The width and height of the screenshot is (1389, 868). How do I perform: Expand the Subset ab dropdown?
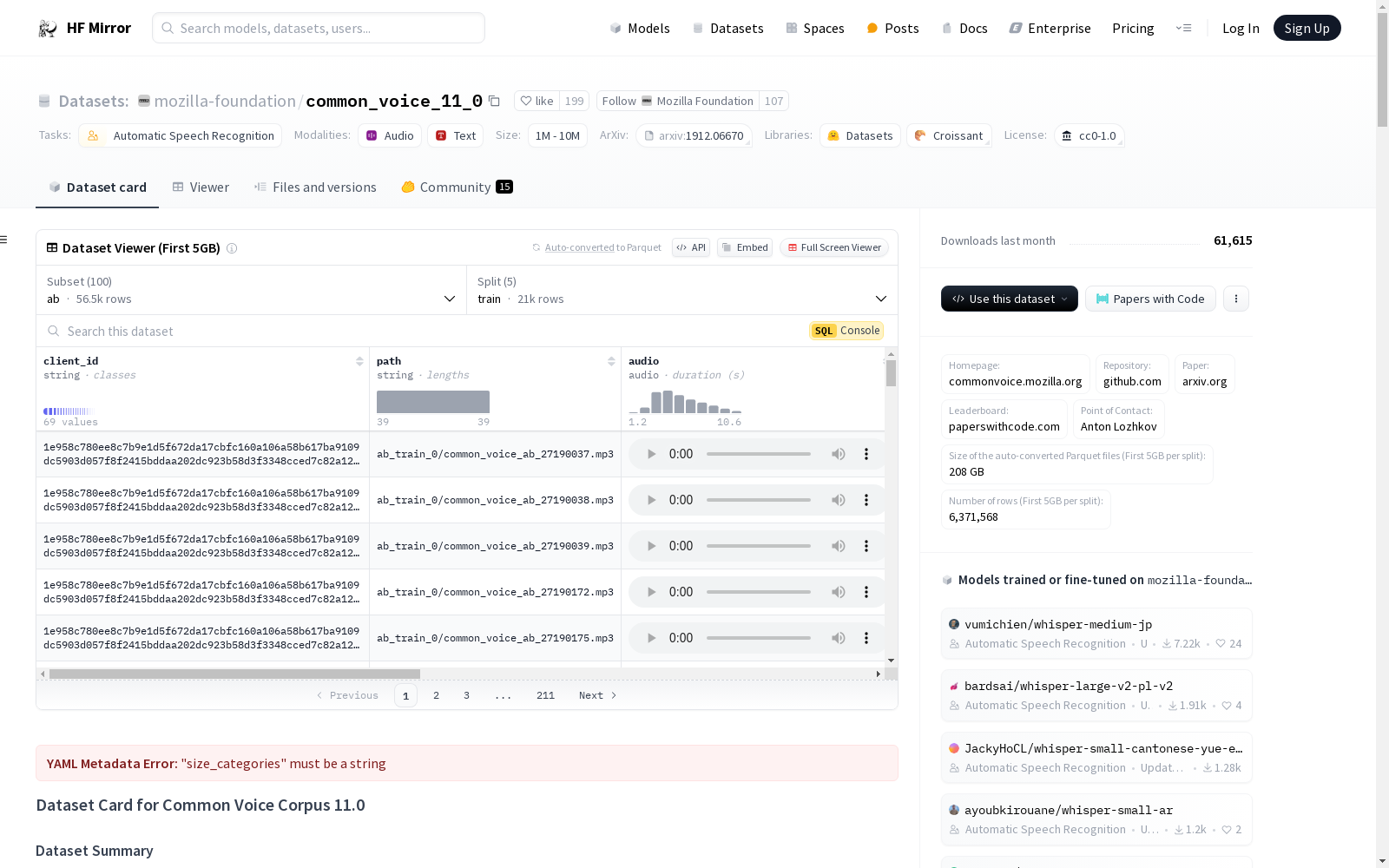pos(251,290)
